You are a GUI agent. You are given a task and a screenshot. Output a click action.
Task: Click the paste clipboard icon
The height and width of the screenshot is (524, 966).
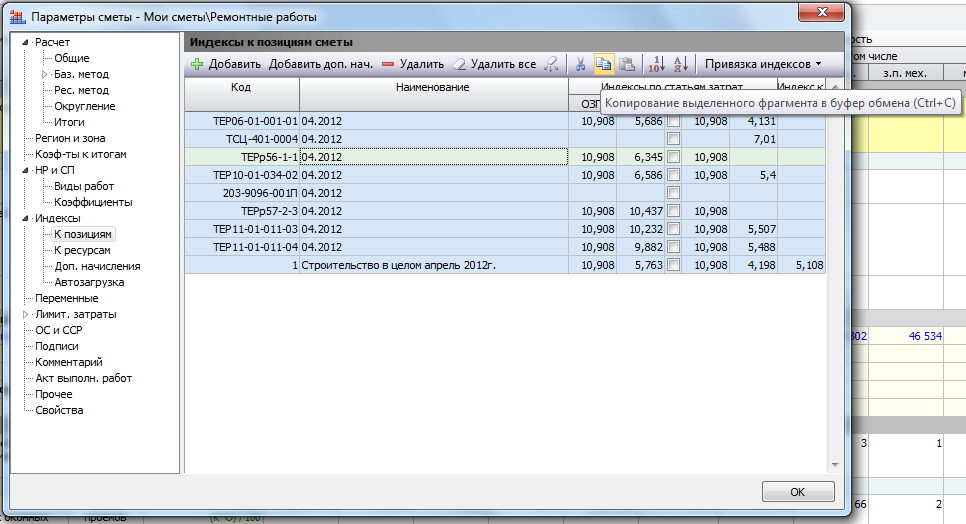click(x=627, y=64)
